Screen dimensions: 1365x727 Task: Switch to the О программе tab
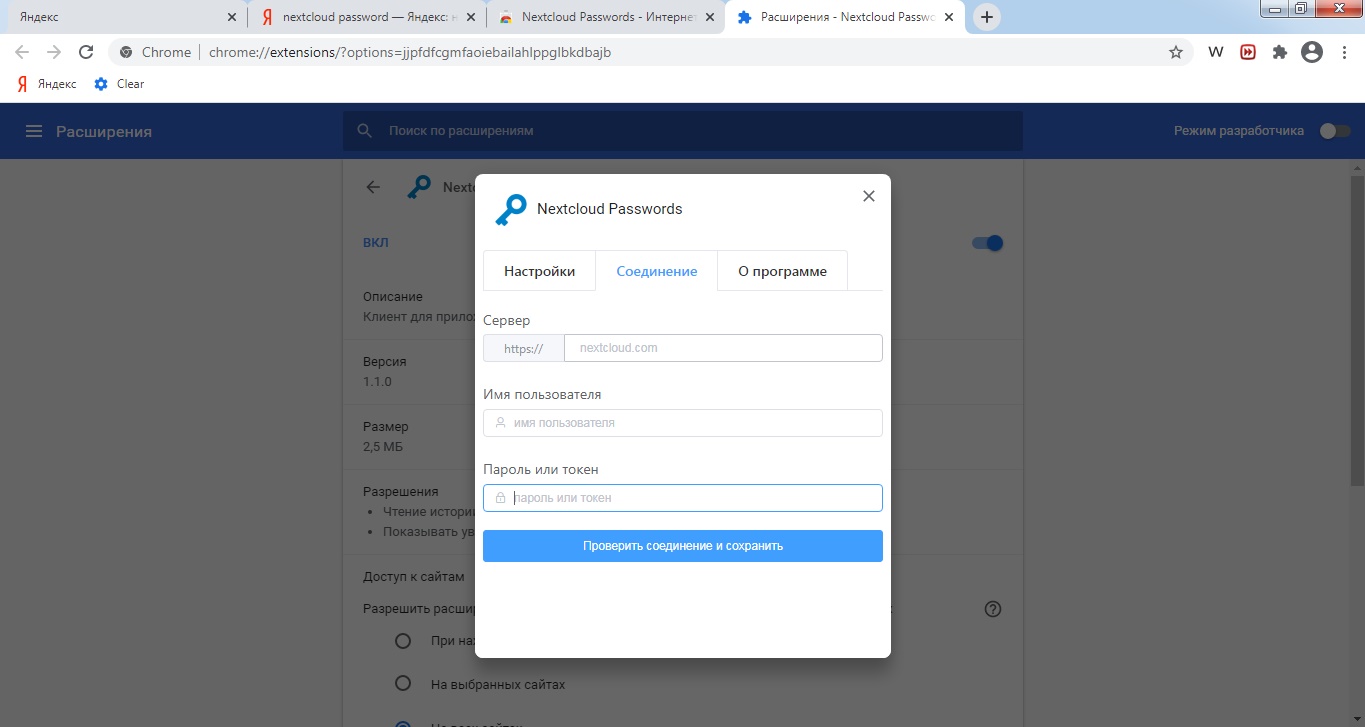(x=781, y=270)
